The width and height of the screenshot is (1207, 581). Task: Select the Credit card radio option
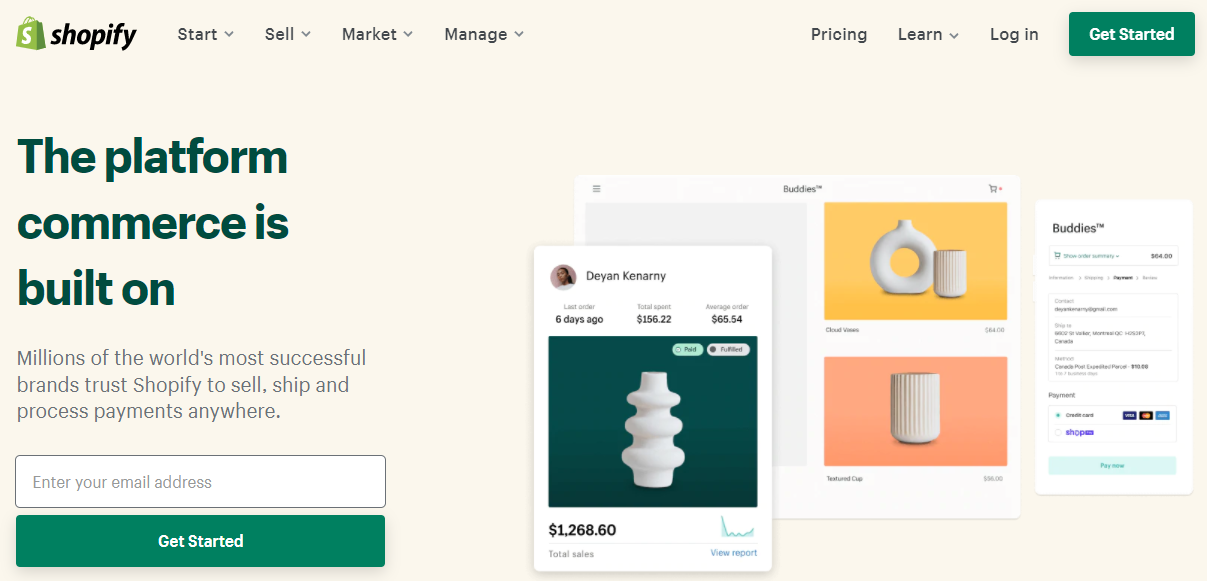1058,414
